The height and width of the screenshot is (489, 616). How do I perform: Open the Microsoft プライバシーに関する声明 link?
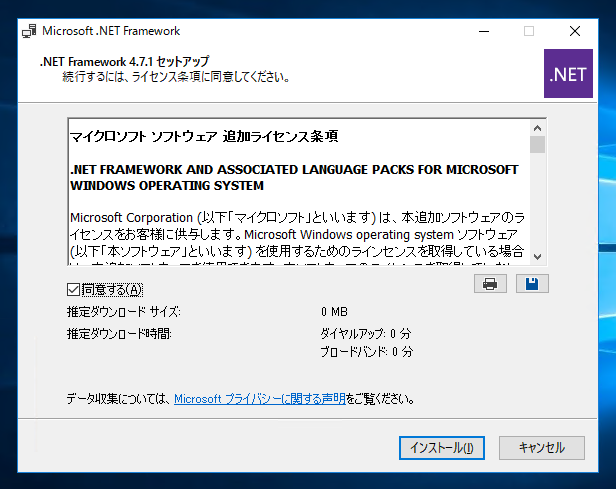click(260, 399)
